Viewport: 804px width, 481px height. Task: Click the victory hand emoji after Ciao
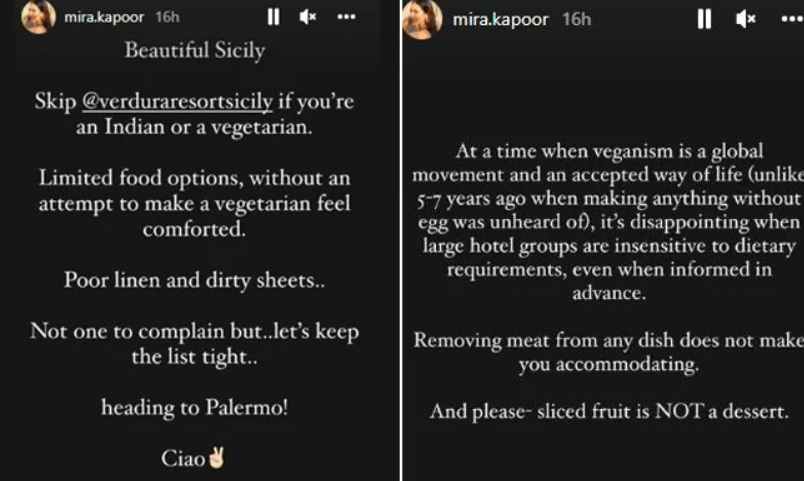click(216, 459)
